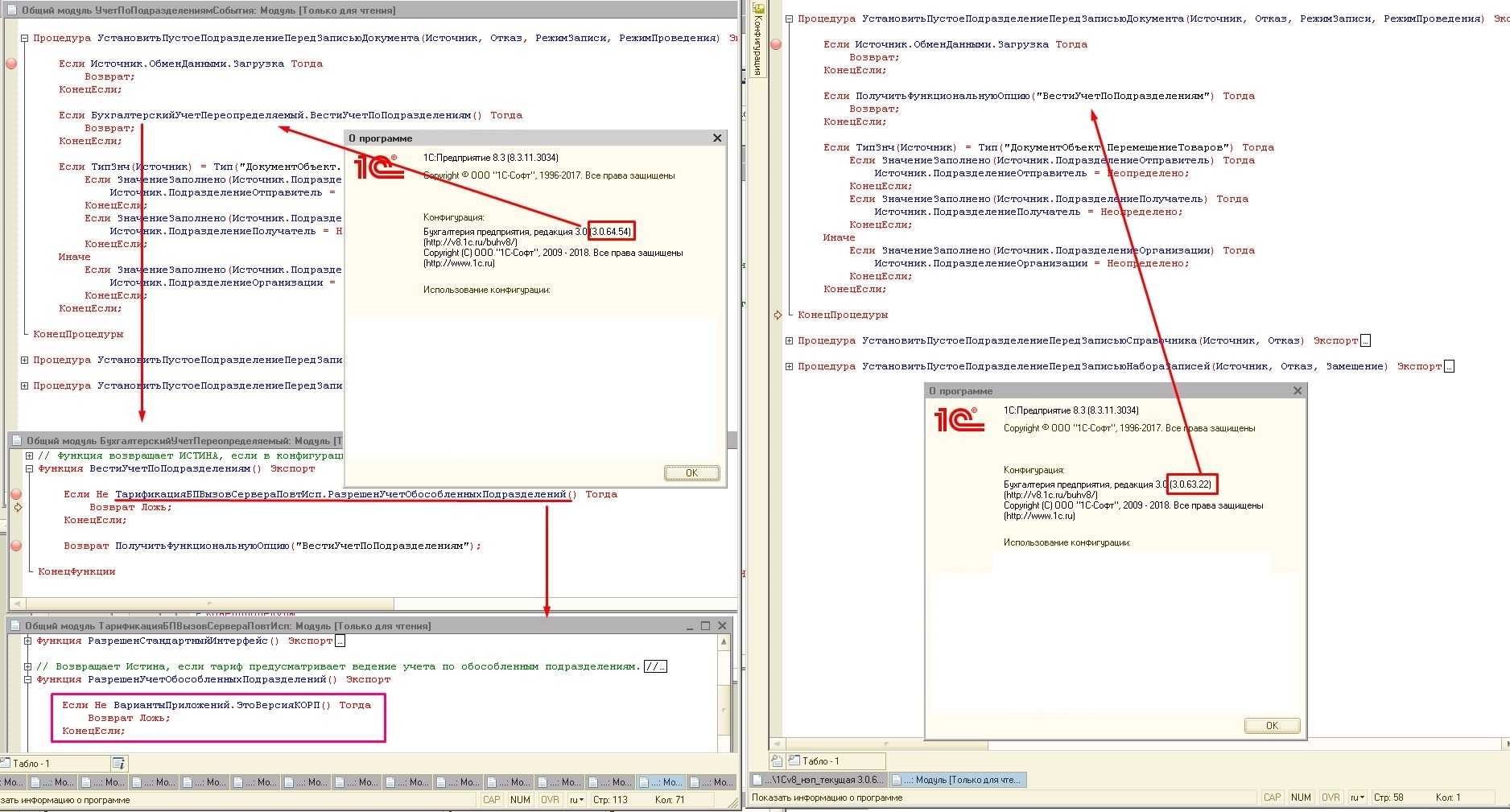Click 'Стр: 113' in left status bar
Image resolution: width=1510 pixels, height=812 pixels.
point(610,800)
